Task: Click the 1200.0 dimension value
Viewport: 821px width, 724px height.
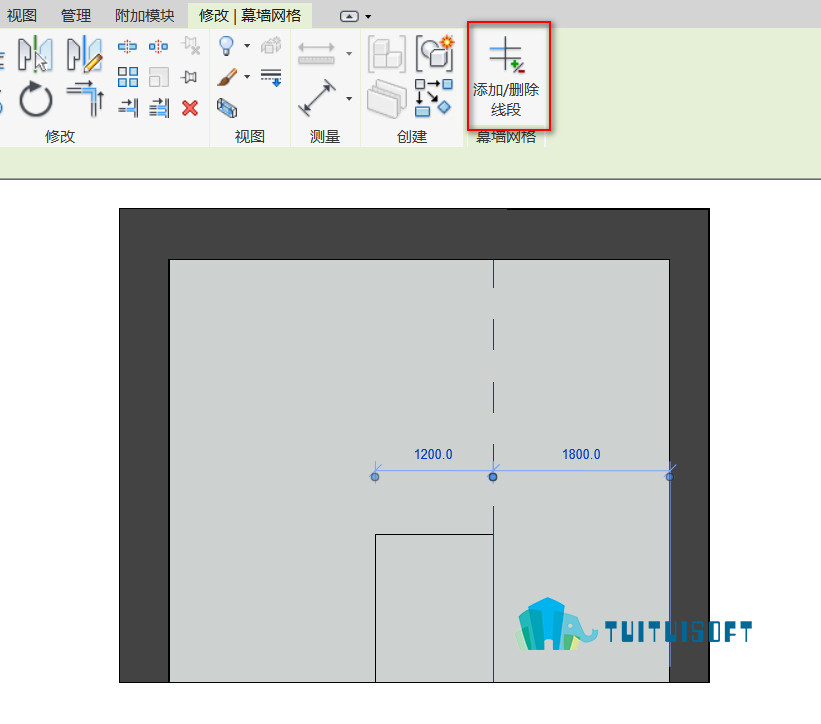Action: tap(433, 454)
